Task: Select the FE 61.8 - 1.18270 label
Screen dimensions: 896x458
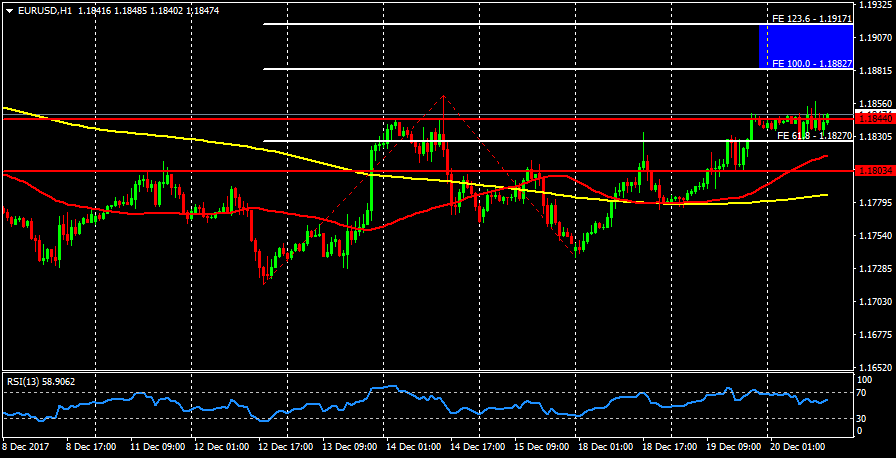Action: (x=814, y=135)
